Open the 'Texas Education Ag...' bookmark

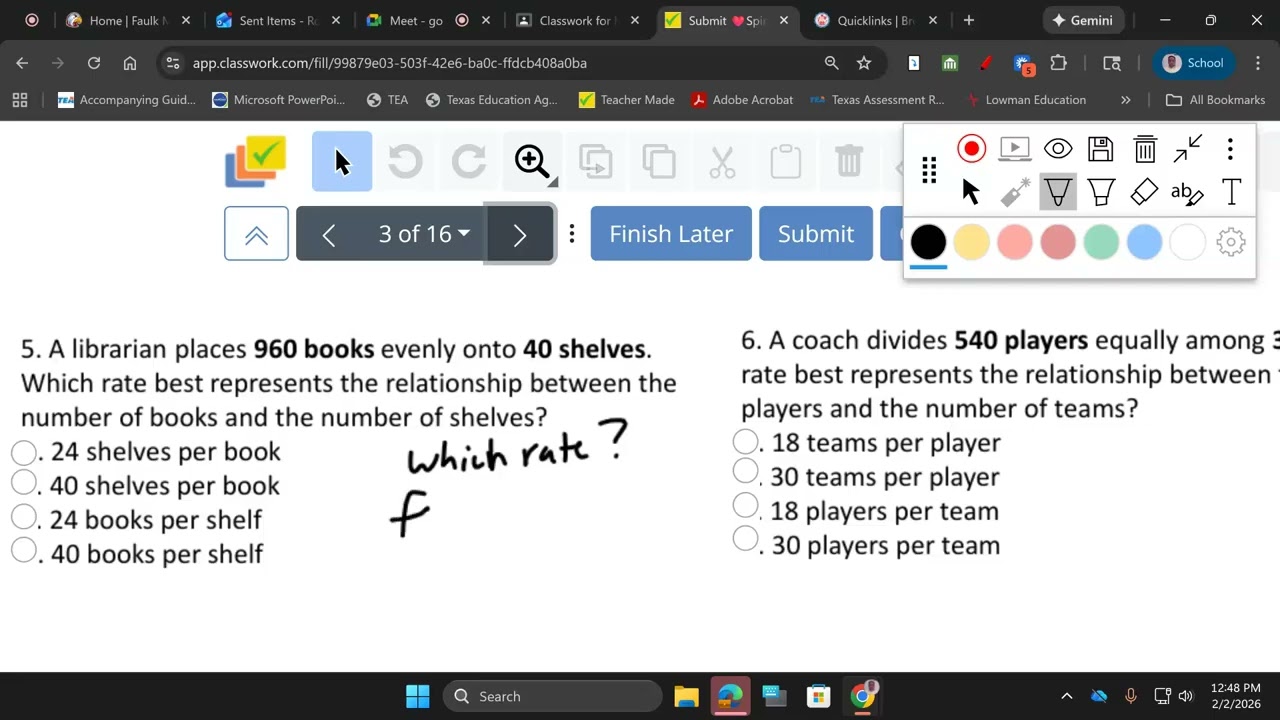[491, 100]
